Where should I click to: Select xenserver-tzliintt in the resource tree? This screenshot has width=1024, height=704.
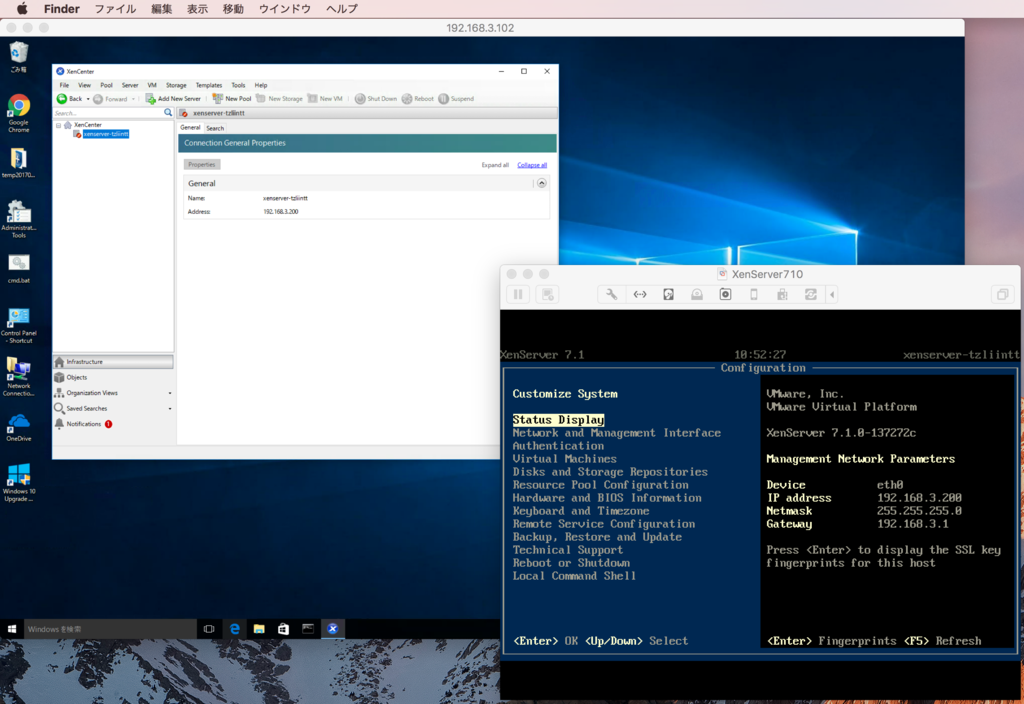(x=106, y=134)
